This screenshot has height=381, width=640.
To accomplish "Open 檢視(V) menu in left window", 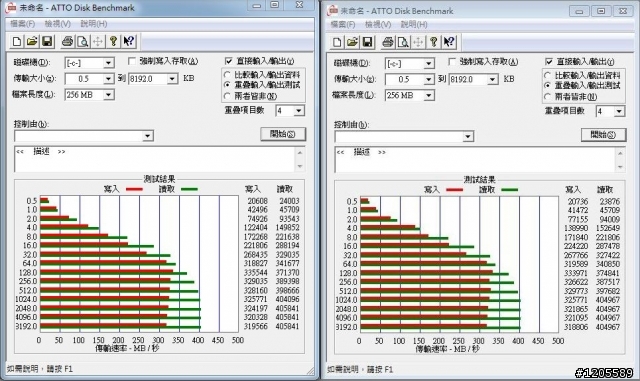I will pos(58,24).
